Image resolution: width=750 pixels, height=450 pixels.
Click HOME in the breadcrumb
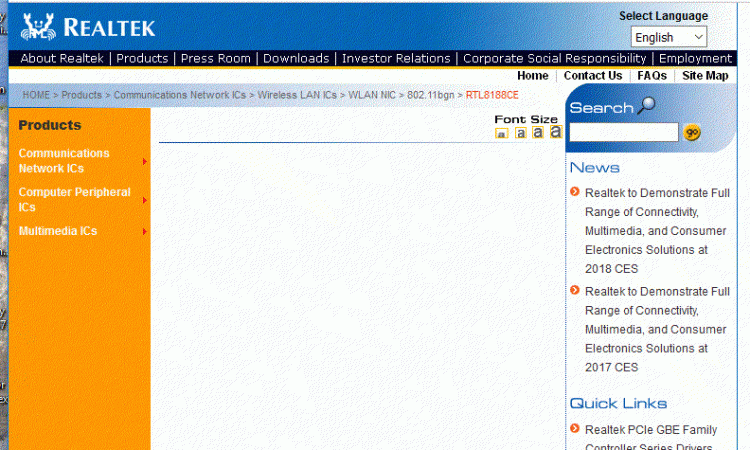click(x=36, y=95)
